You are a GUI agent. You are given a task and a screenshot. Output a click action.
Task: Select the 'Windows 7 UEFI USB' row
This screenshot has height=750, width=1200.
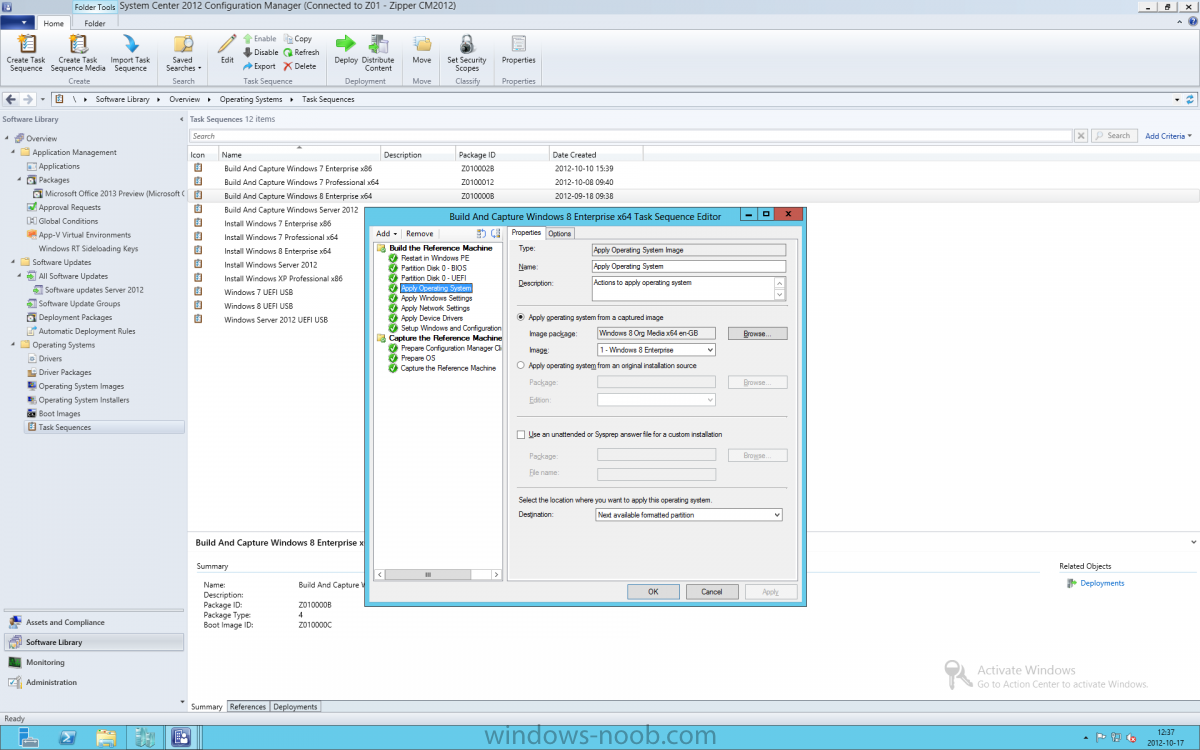pyautogui.click(x=258, y=292)
